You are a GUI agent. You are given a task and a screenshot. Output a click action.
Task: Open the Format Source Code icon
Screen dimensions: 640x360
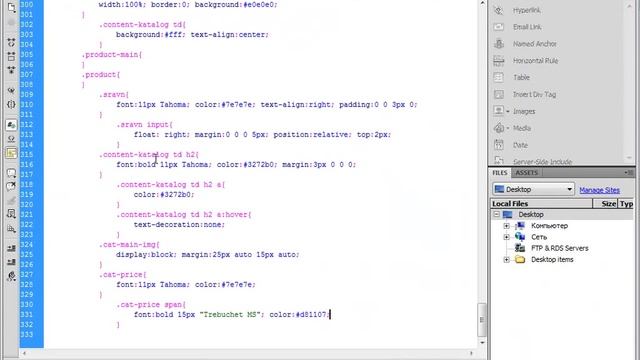click(11, 276)
